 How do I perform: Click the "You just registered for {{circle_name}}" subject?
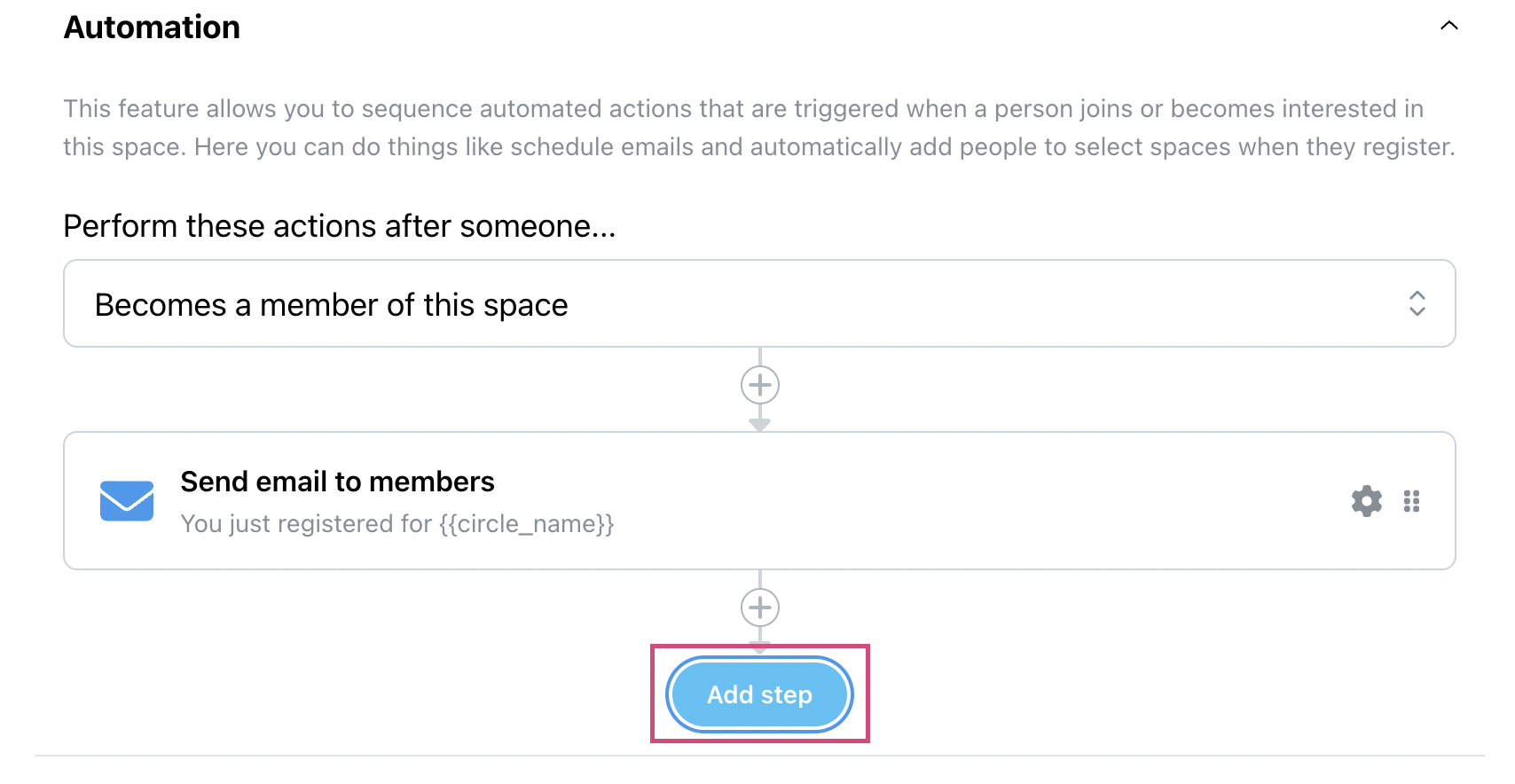pyautogui.click(x=397, y=524)
